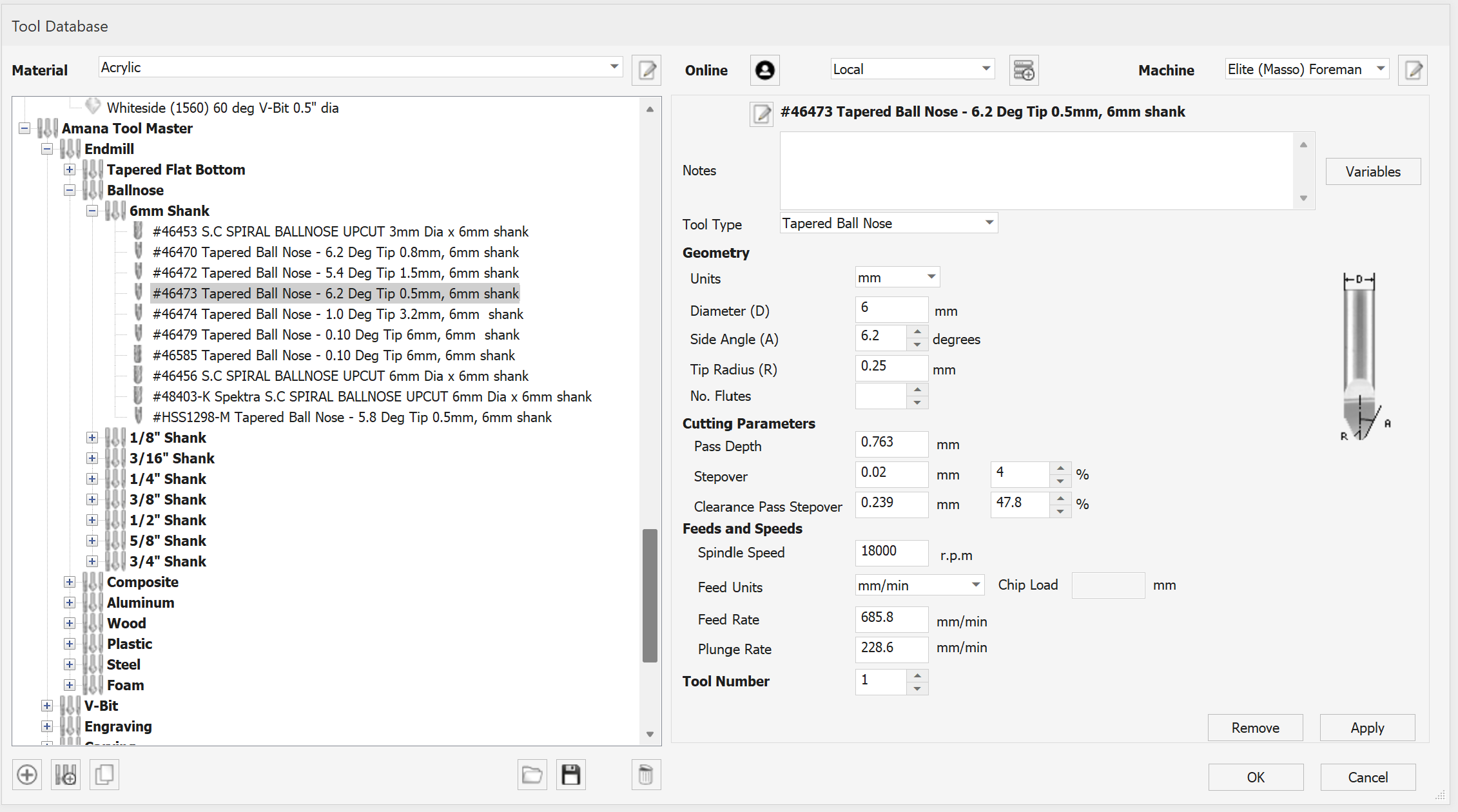Click the delete trash can icon
The image size is (1458, 812).
[646, 775]
